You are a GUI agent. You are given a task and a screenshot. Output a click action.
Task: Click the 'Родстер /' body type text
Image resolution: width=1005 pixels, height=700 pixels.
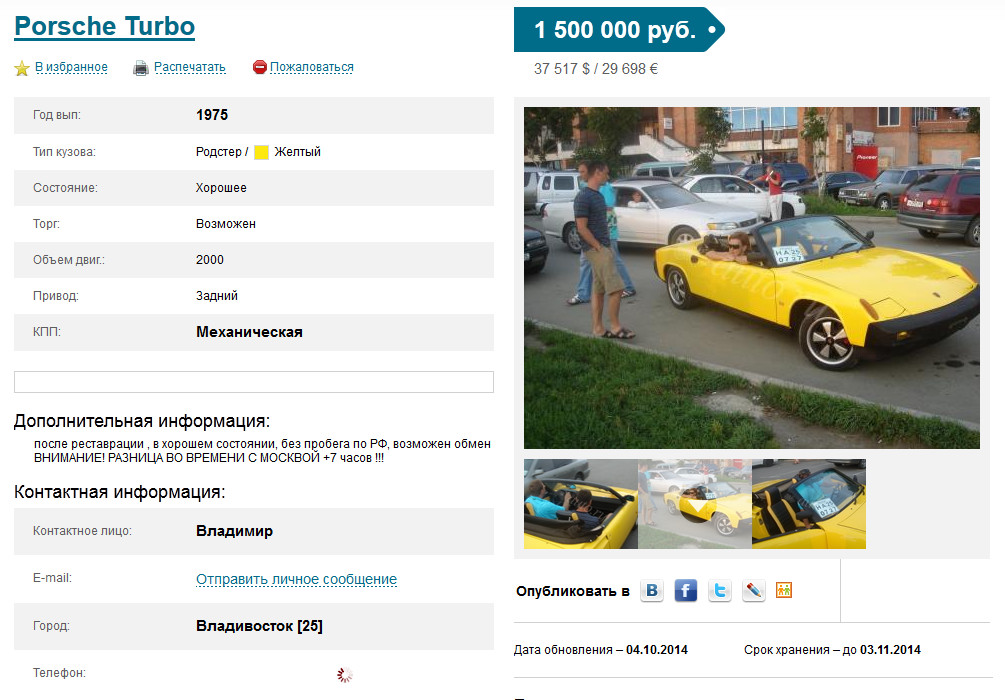point(222,152)
